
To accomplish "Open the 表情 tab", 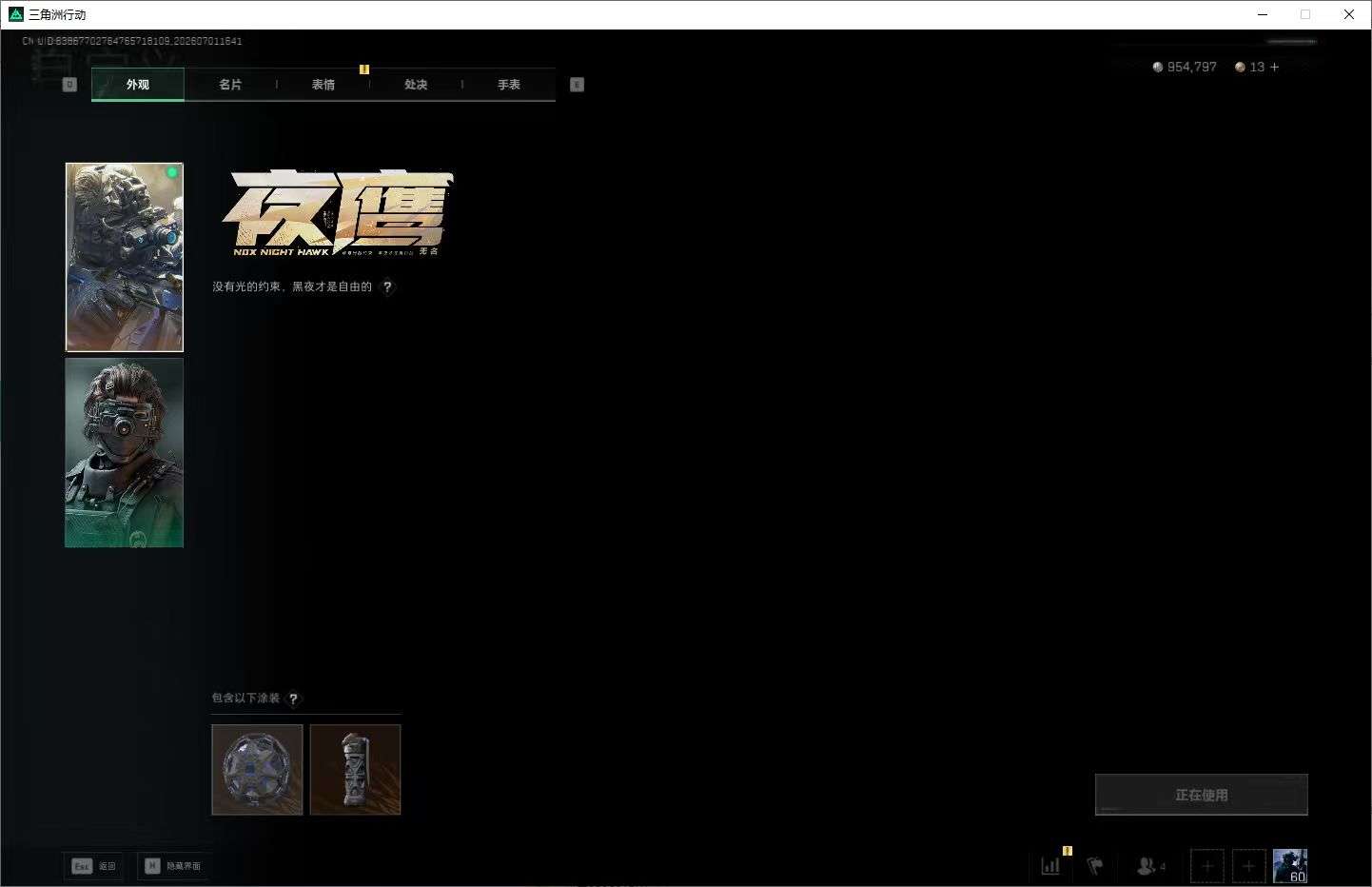I will pyautogui.click(x=323, y=85).
